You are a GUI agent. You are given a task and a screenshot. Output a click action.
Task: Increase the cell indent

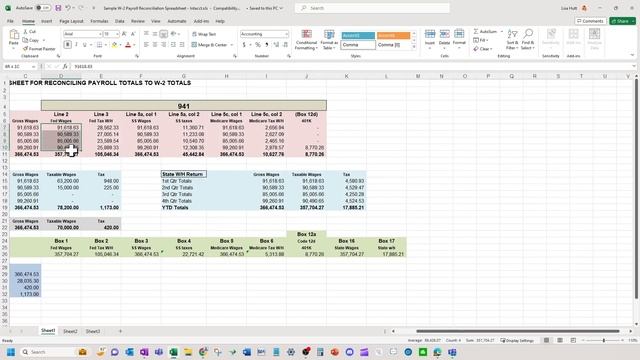coord(182,45)
